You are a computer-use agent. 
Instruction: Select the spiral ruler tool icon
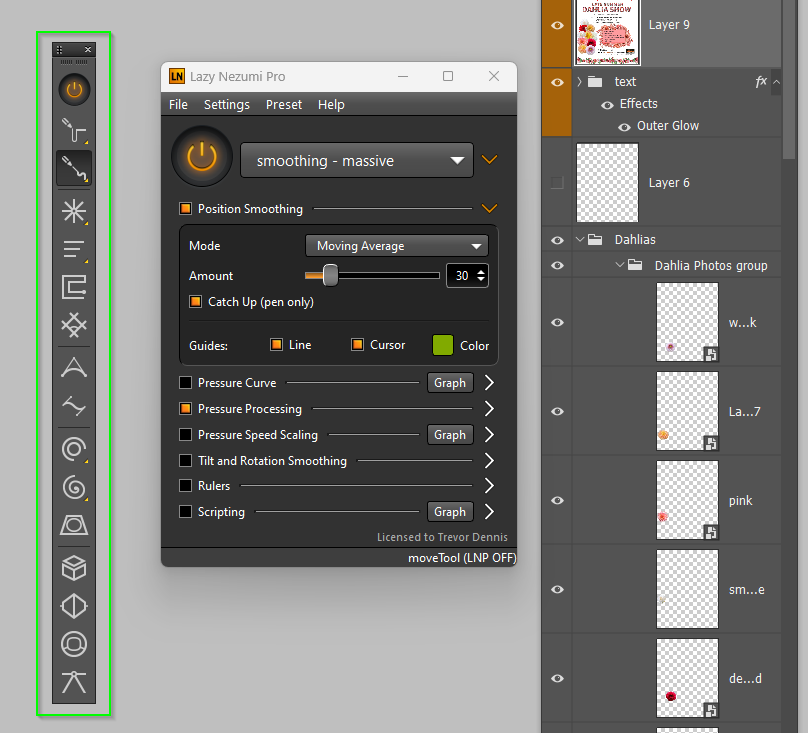(74, 488)
